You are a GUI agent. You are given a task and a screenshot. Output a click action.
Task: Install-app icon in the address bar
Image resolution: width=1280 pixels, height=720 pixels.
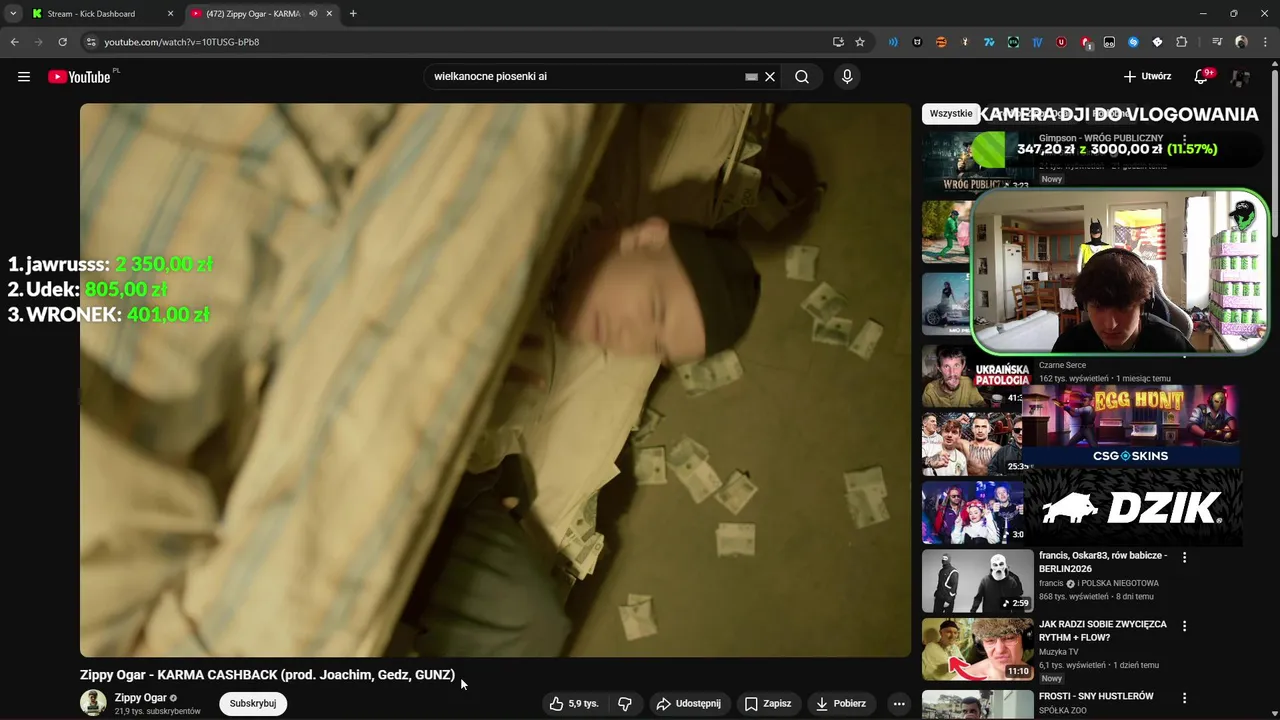click(838, 42)
